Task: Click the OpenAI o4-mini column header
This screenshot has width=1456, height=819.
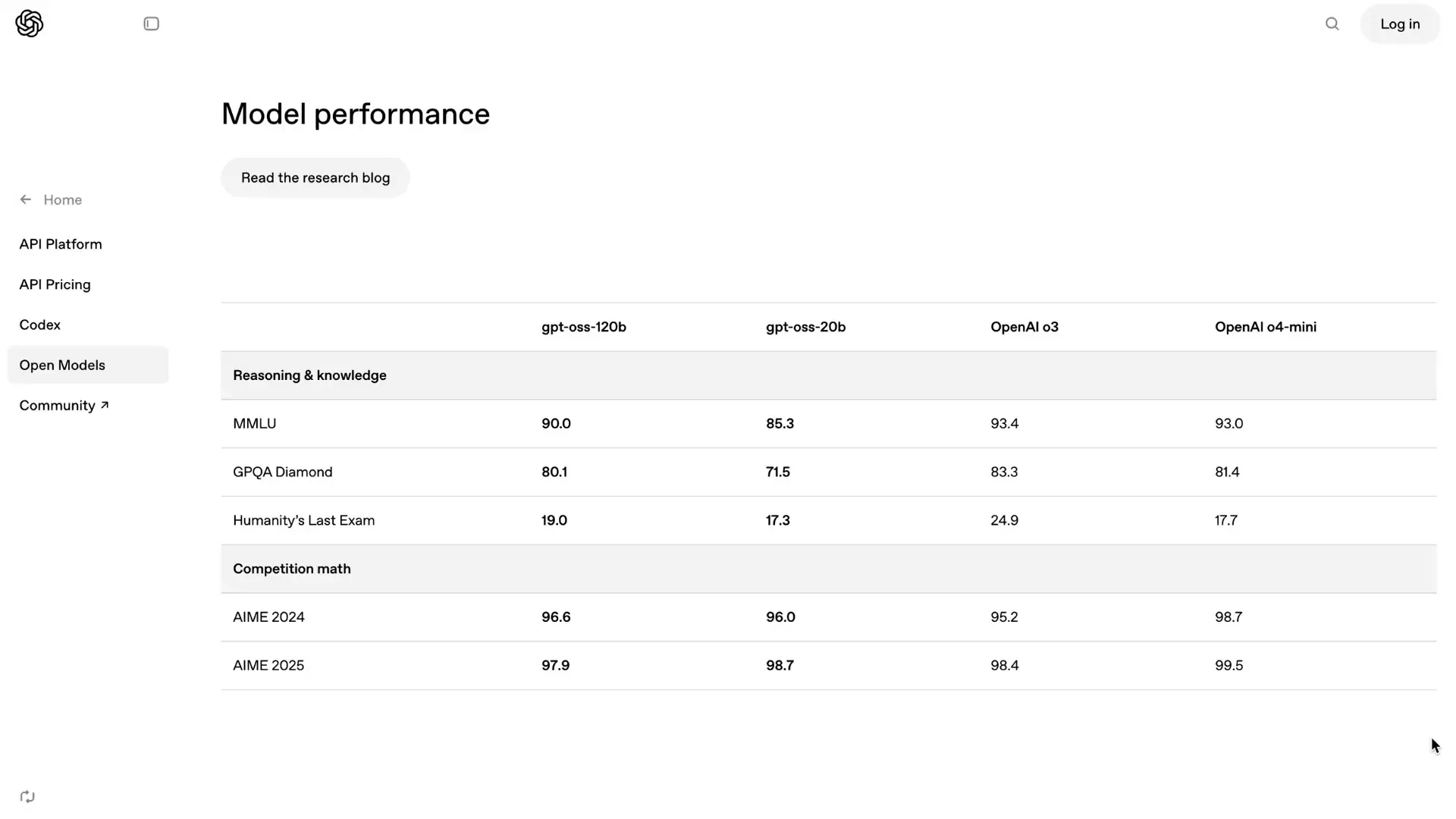Action: (1266, 327)
